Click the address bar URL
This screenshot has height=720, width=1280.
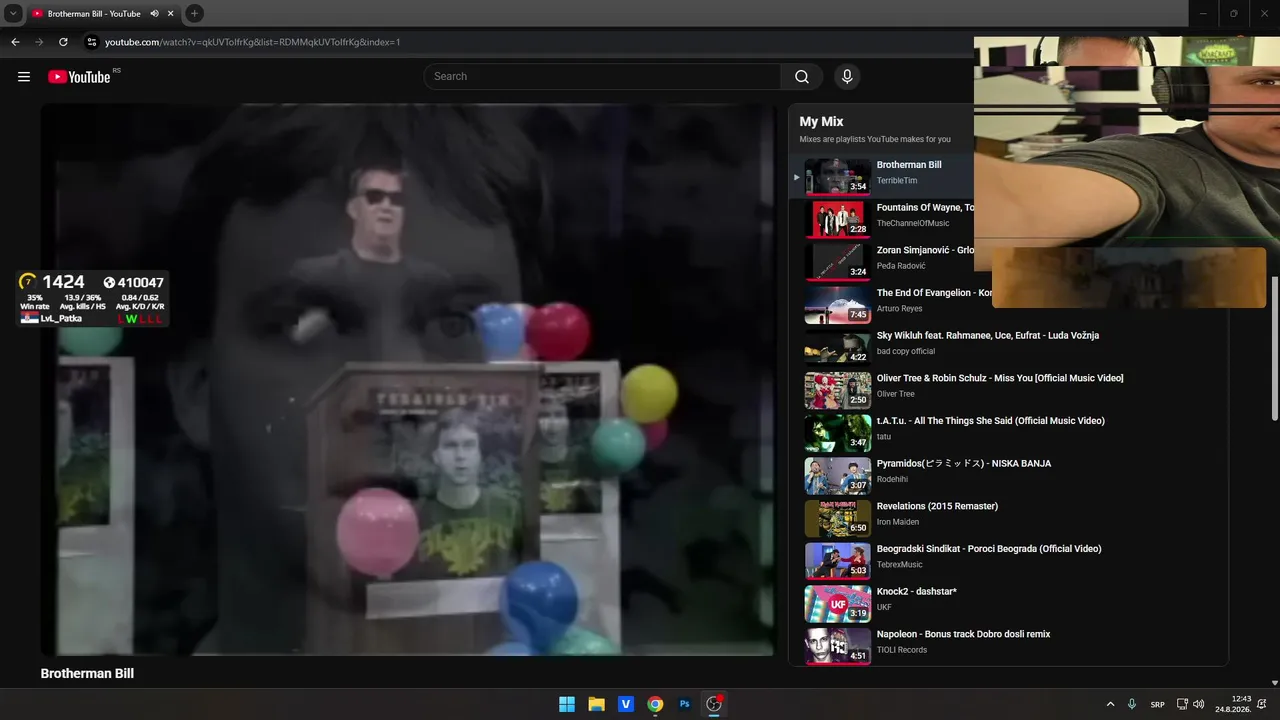(x=253, y=42)
